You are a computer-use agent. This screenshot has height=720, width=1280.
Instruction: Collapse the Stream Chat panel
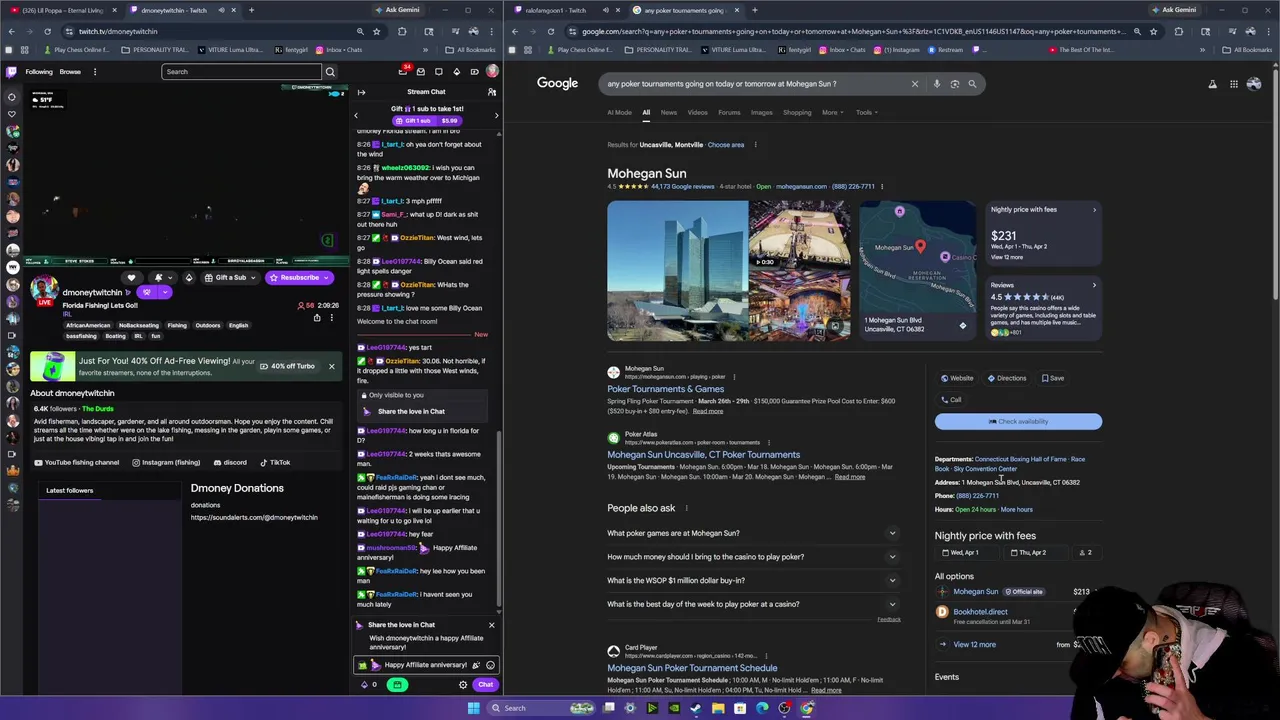361,92
